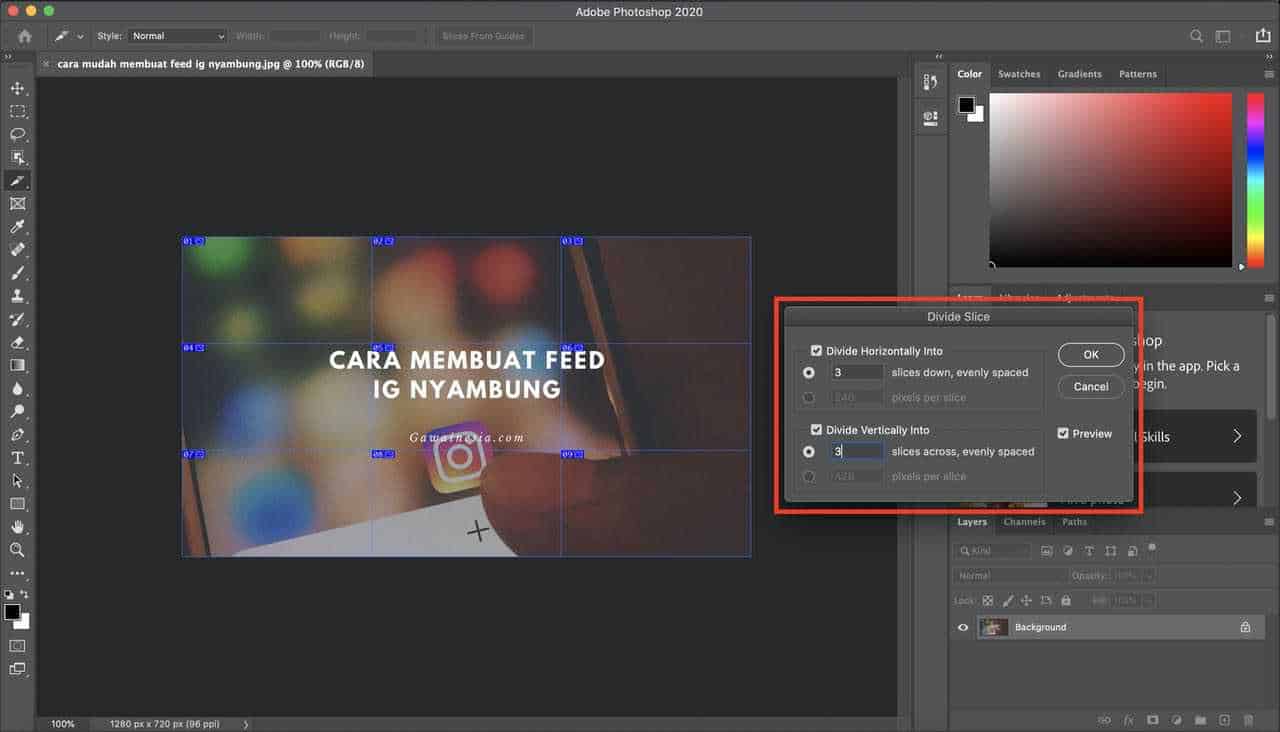Select the Zoom tool

pyautogui.click(x=17, y=550)
